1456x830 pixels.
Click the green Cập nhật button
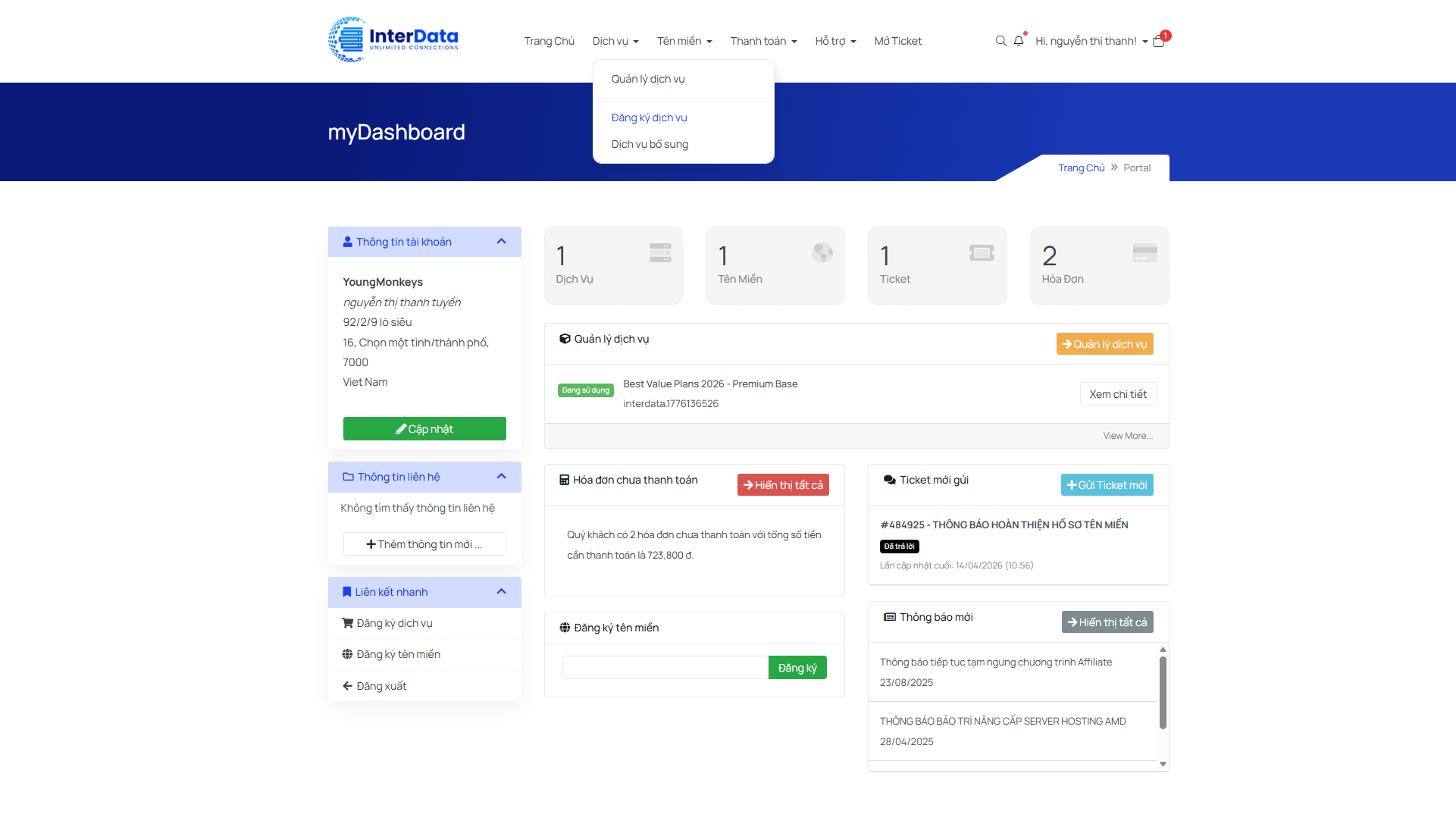point(424,429)
